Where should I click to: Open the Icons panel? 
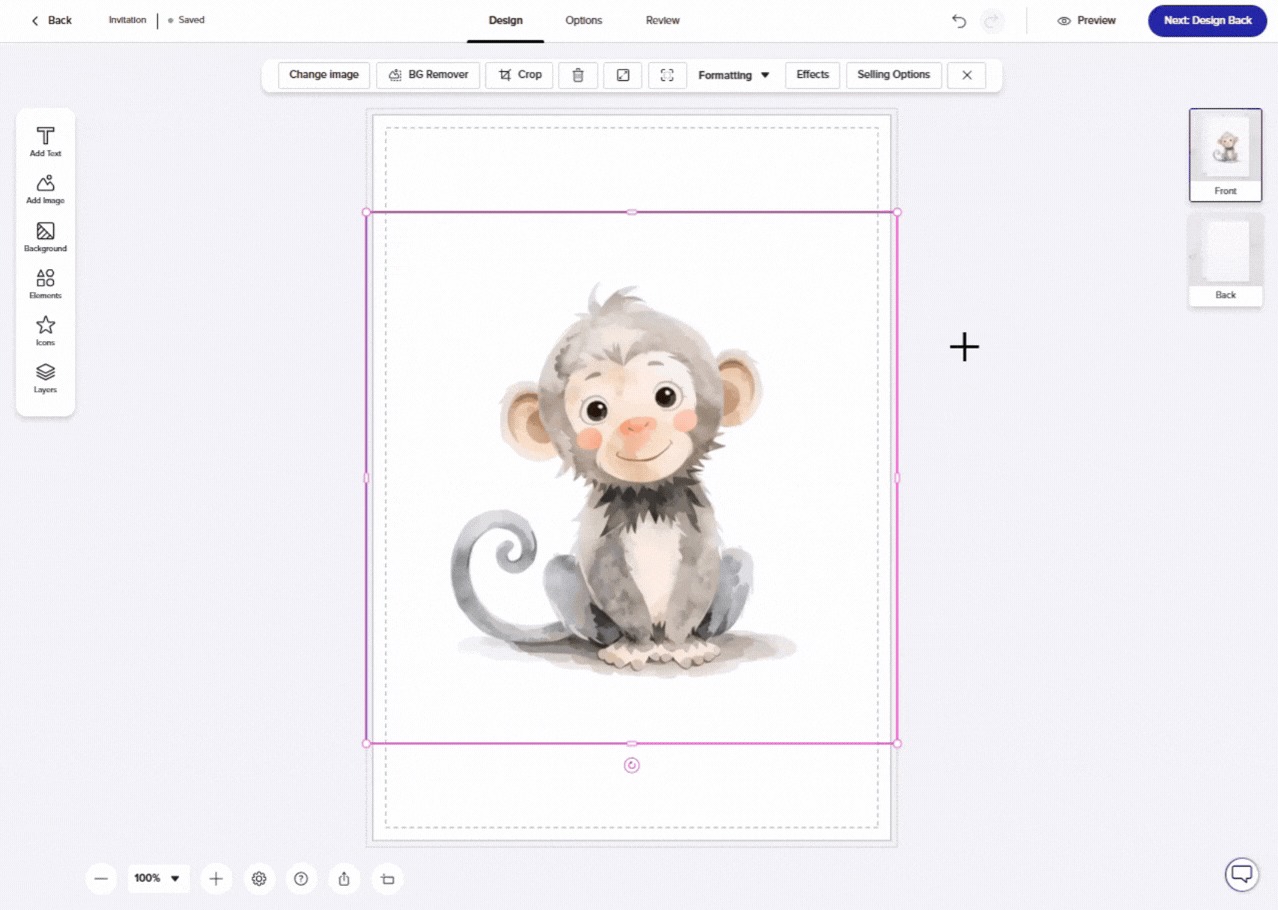coord(45,330)
